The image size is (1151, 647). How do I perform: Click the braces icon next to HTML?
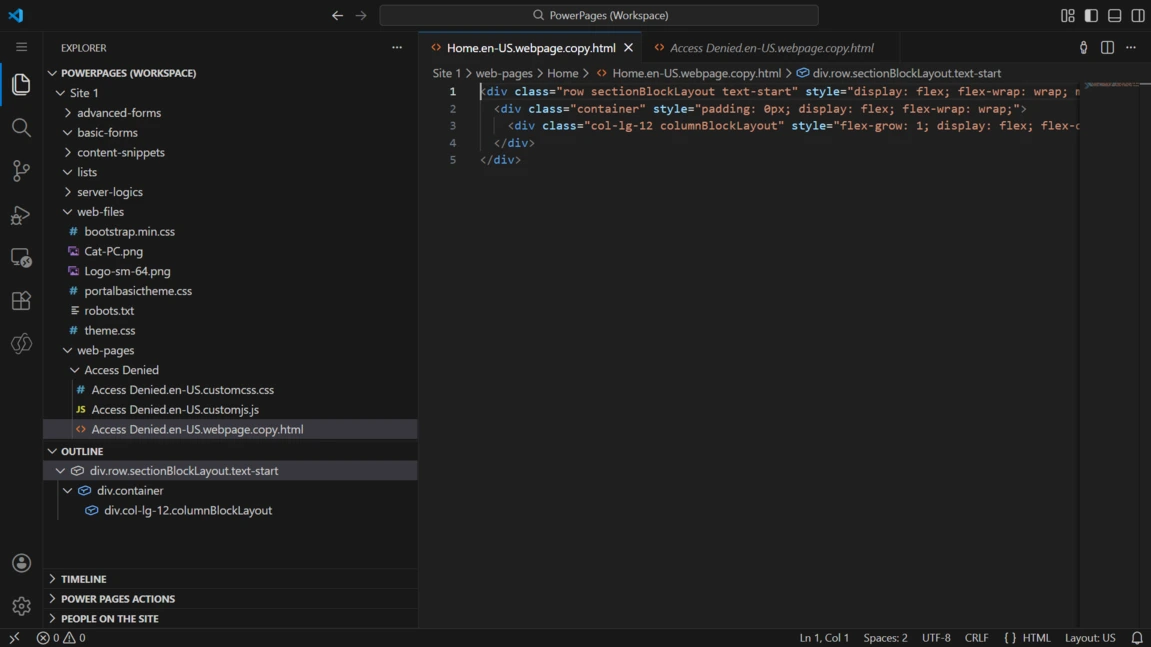pyautogui.click(x=1010, y=637)
